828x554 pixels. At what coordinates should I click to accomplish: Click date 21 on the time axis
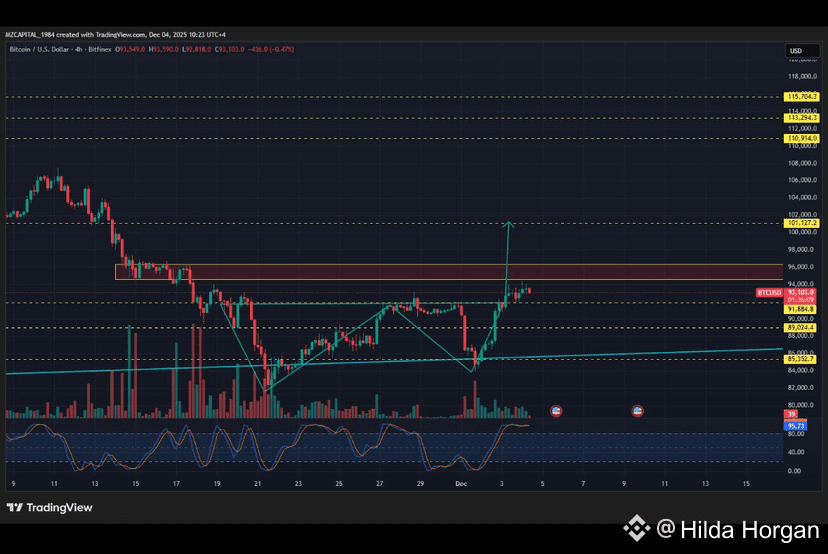(x=257, y=484)
